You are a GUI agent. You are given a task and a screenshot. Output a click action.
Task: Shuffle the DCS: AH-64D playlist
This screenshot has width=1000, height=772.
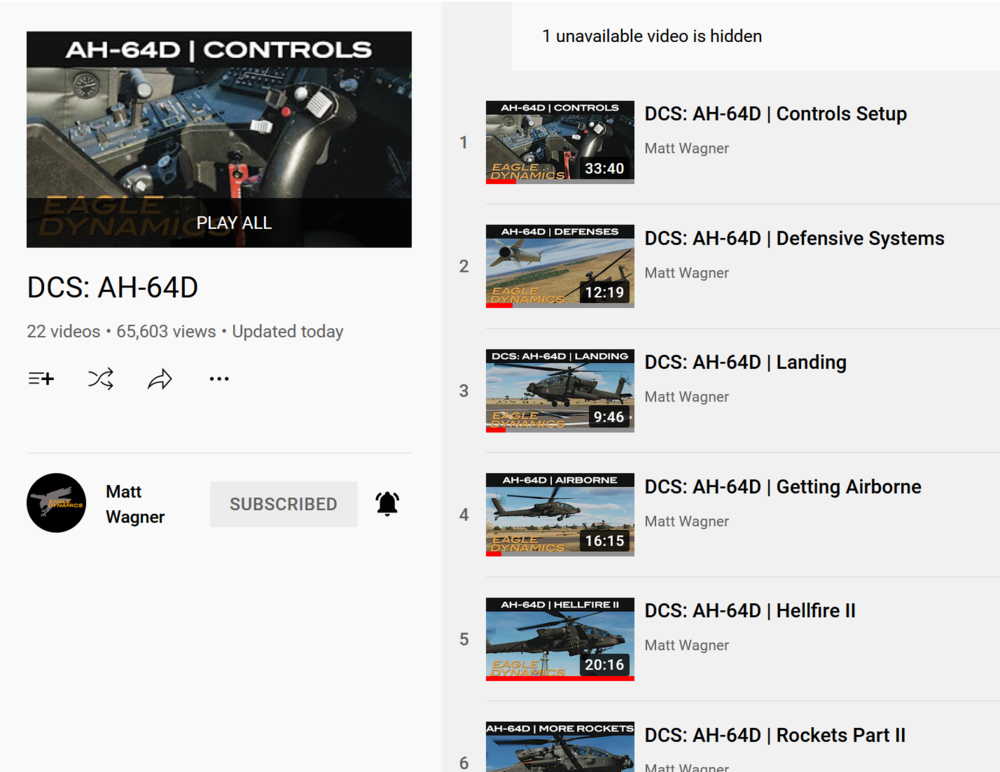coord(101,379)
